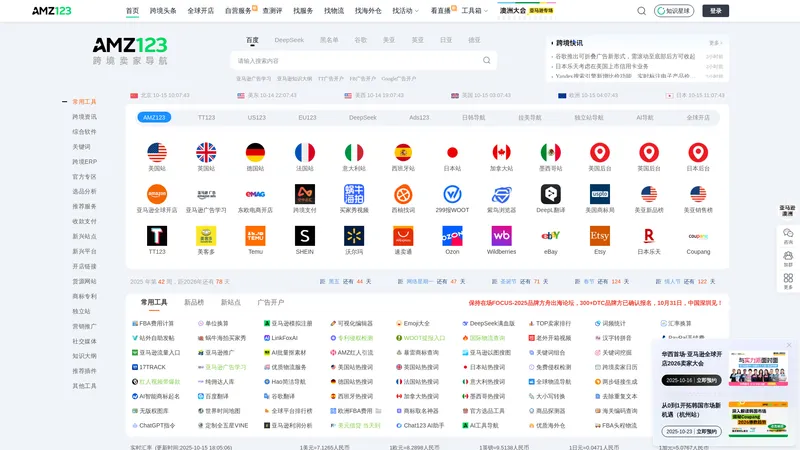Expand the 找活动 dropdown menu
This screenshot has width=800, height=450.
coord(405,11)
